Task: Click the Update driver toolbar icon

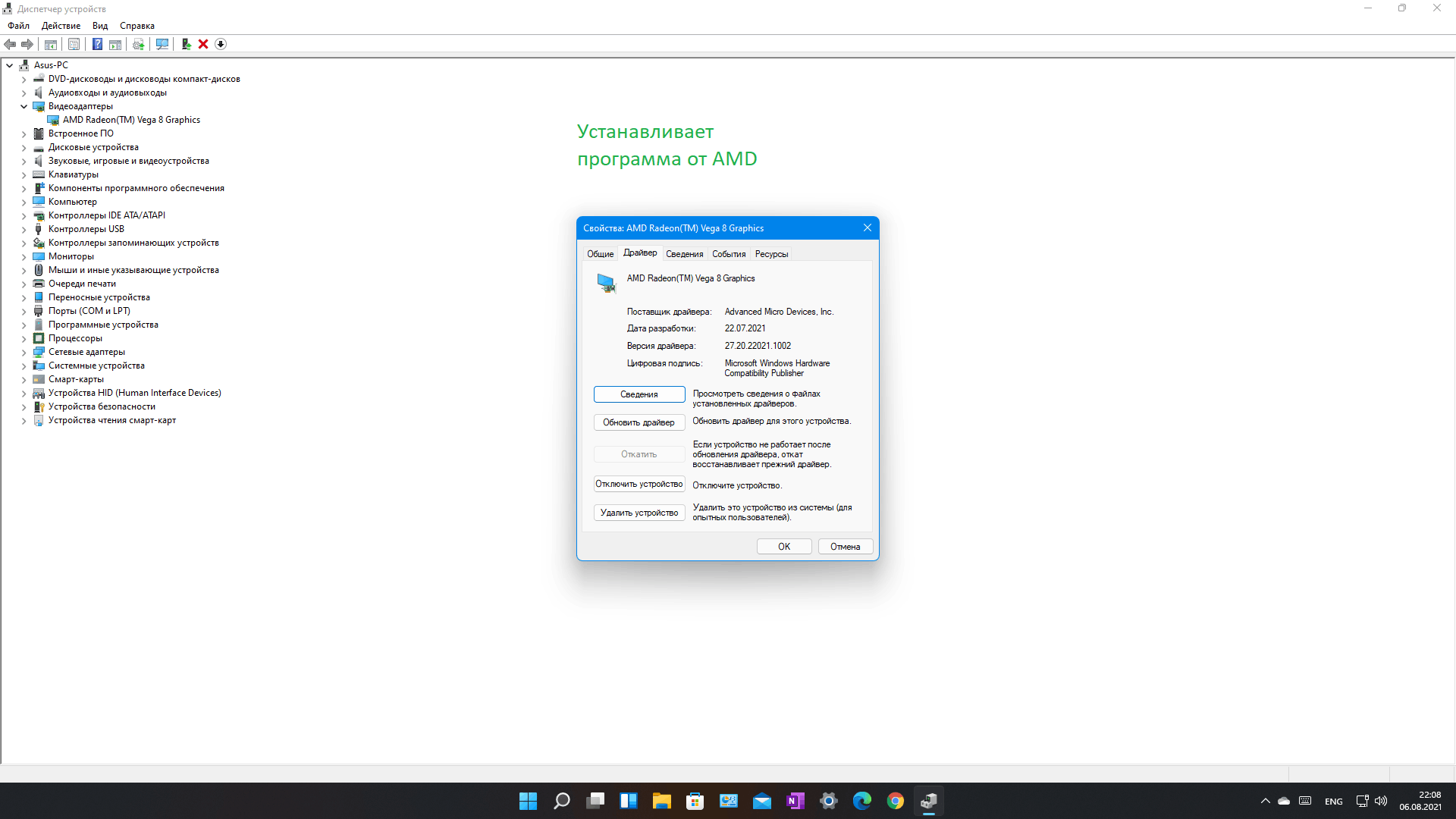Action: [138, 44]
